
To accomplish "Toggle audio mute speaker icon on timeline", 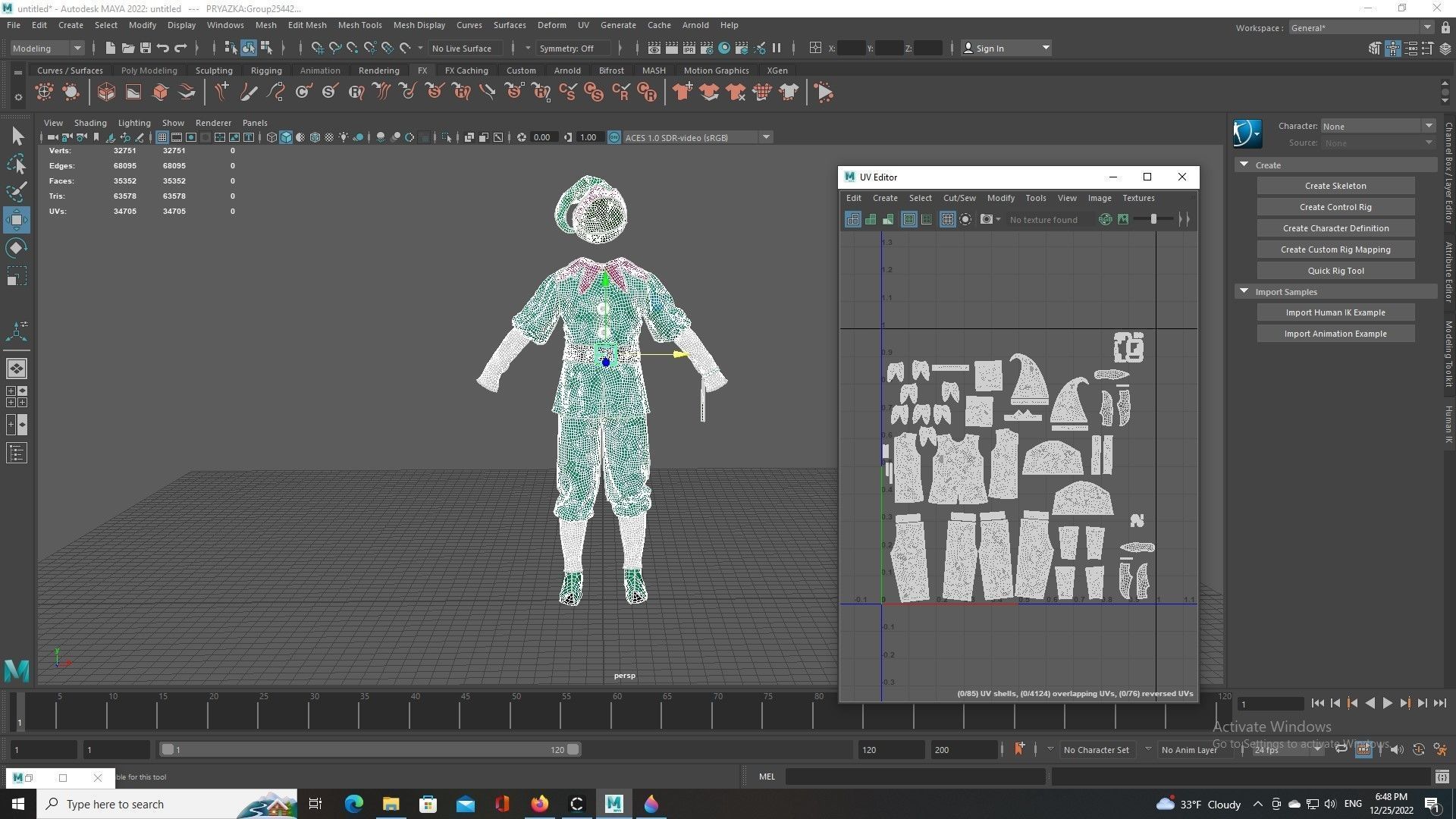I will pos(1397,749).
